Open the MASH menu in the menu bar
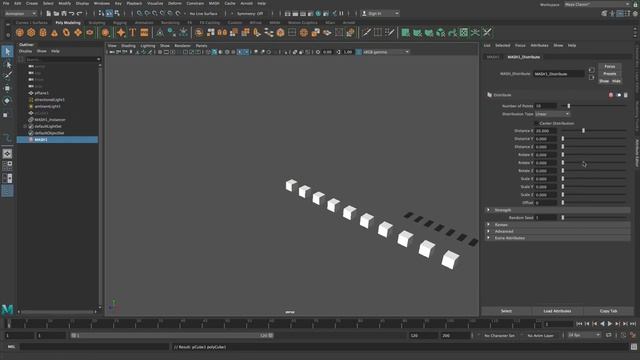 (x=214, y=3)
